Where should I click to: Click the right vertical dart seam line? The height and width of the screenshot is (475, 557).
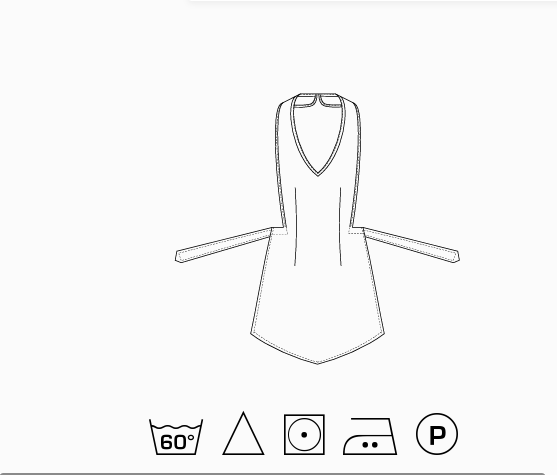click(x=340, y=227)
